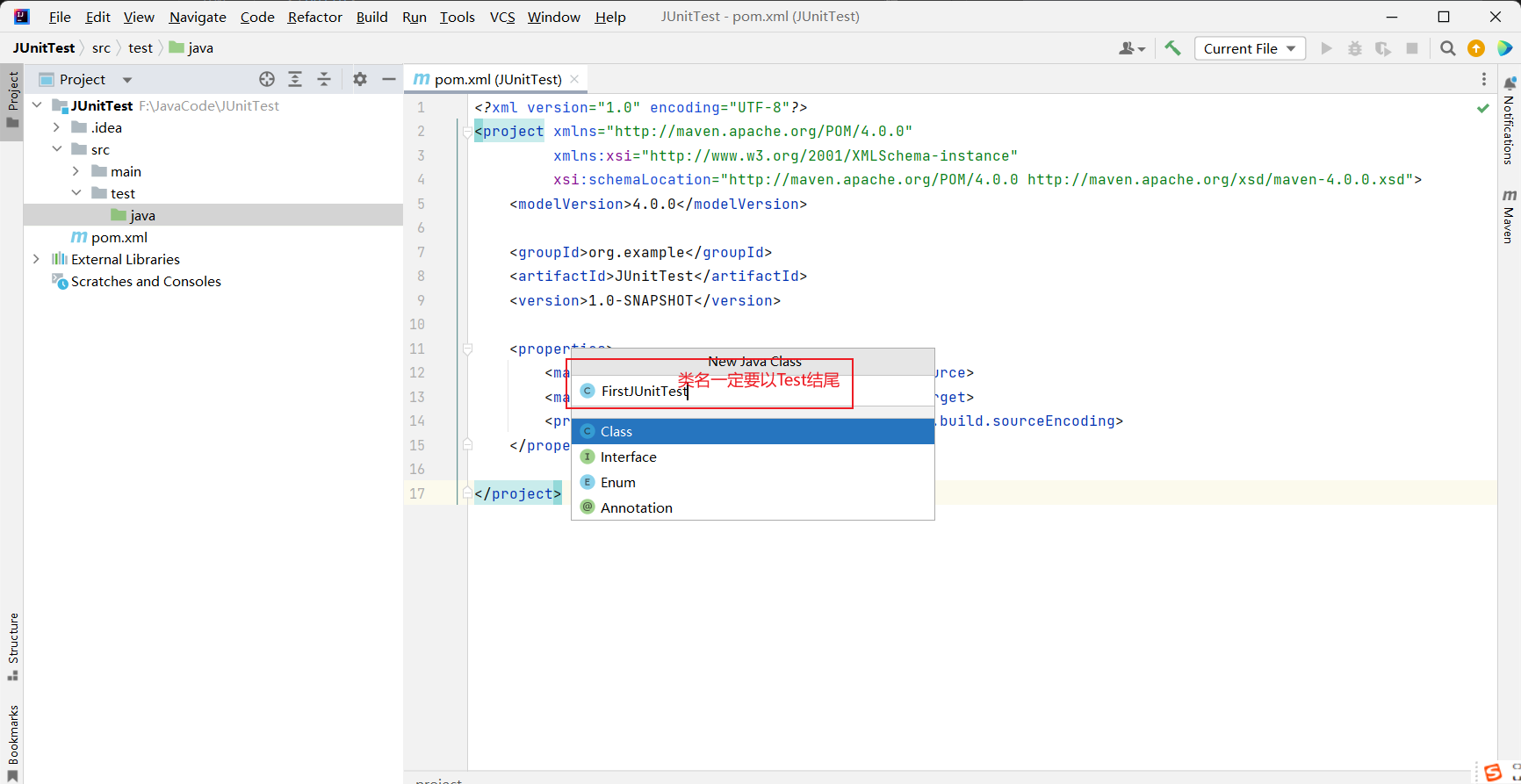
Task: Close the pom.xml editor tab
Action: [x=574, y=79]
